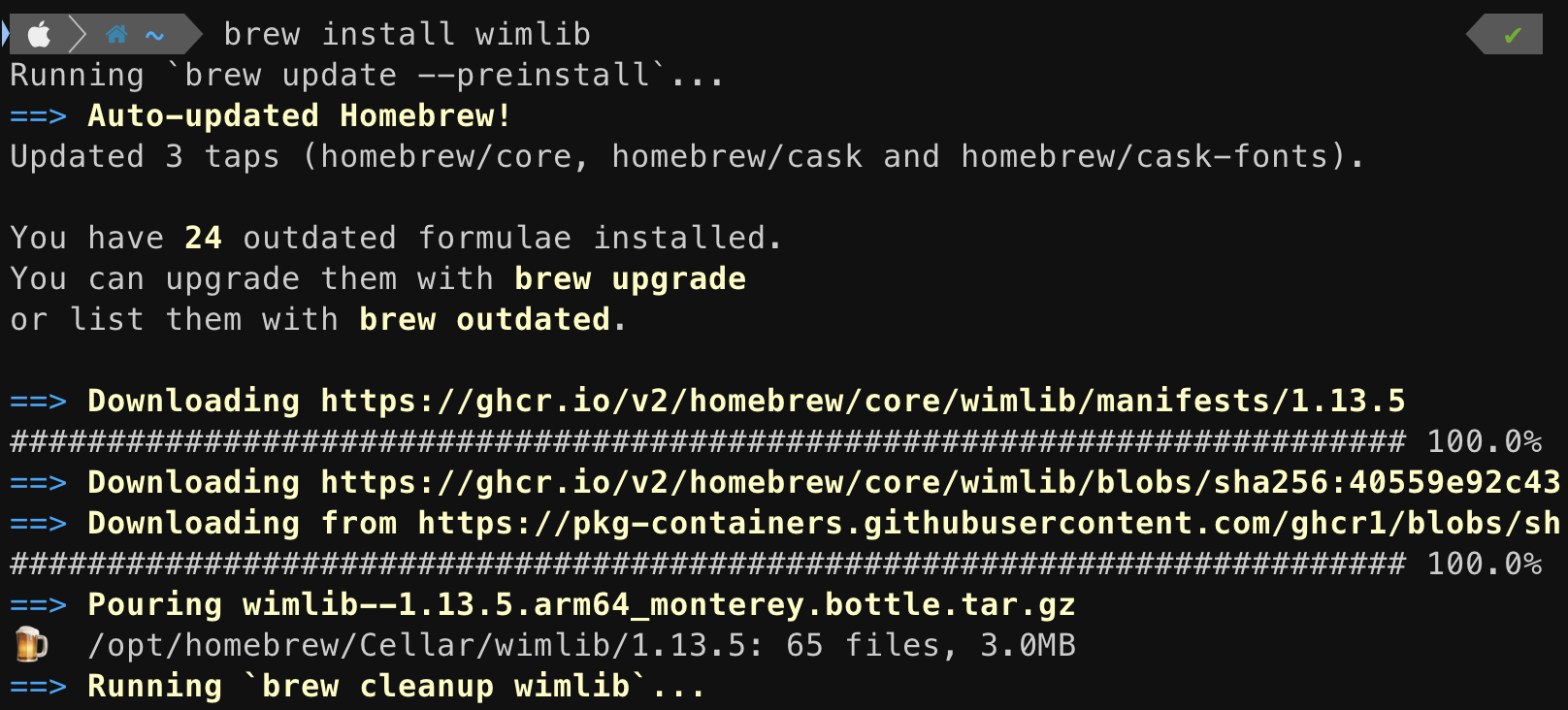Click the brew outdated bold text

point(488,318)
